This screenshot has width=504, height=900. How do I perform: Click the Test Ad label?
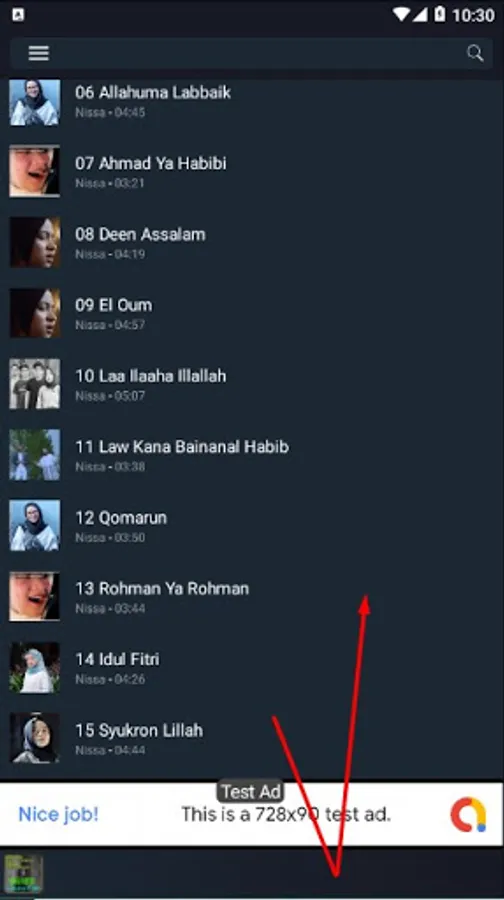pyautogui.click(x=251, y=792)
